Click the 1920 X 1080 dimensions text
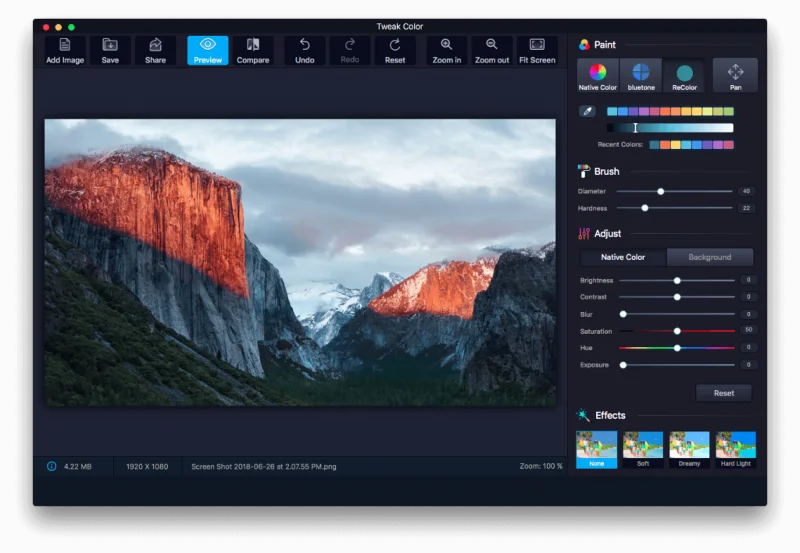The image size is (800, 553). coord(147,466)
